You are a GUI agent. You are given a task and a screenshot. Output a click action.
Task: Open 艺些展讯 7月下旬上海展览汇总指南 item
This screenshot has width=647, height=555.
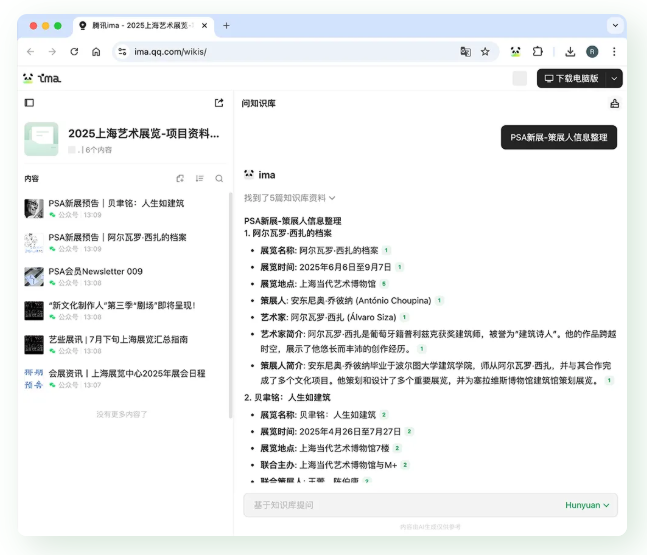pos(118,339)
